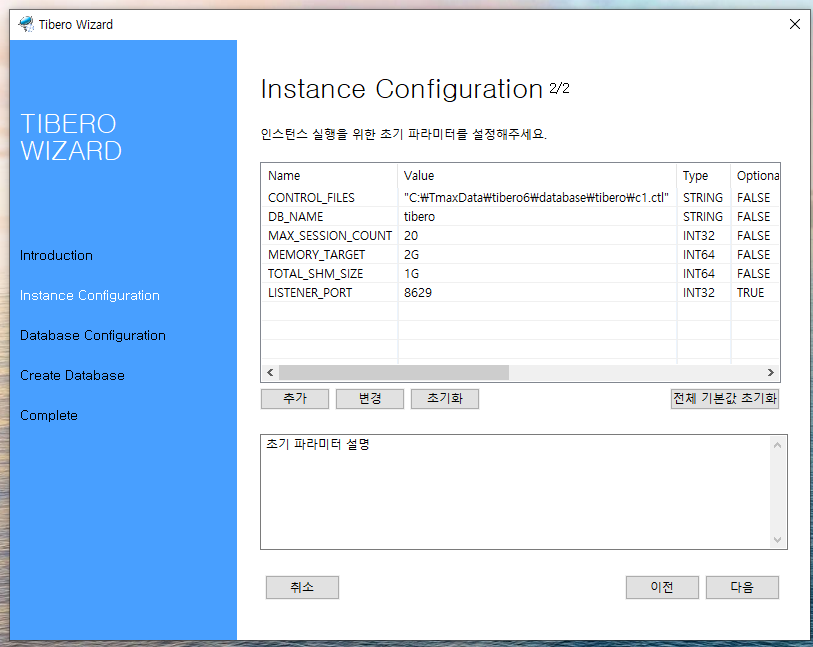Click the horizontal scrollbar thumb of table
Screen dimensions: 813x647
394,372
